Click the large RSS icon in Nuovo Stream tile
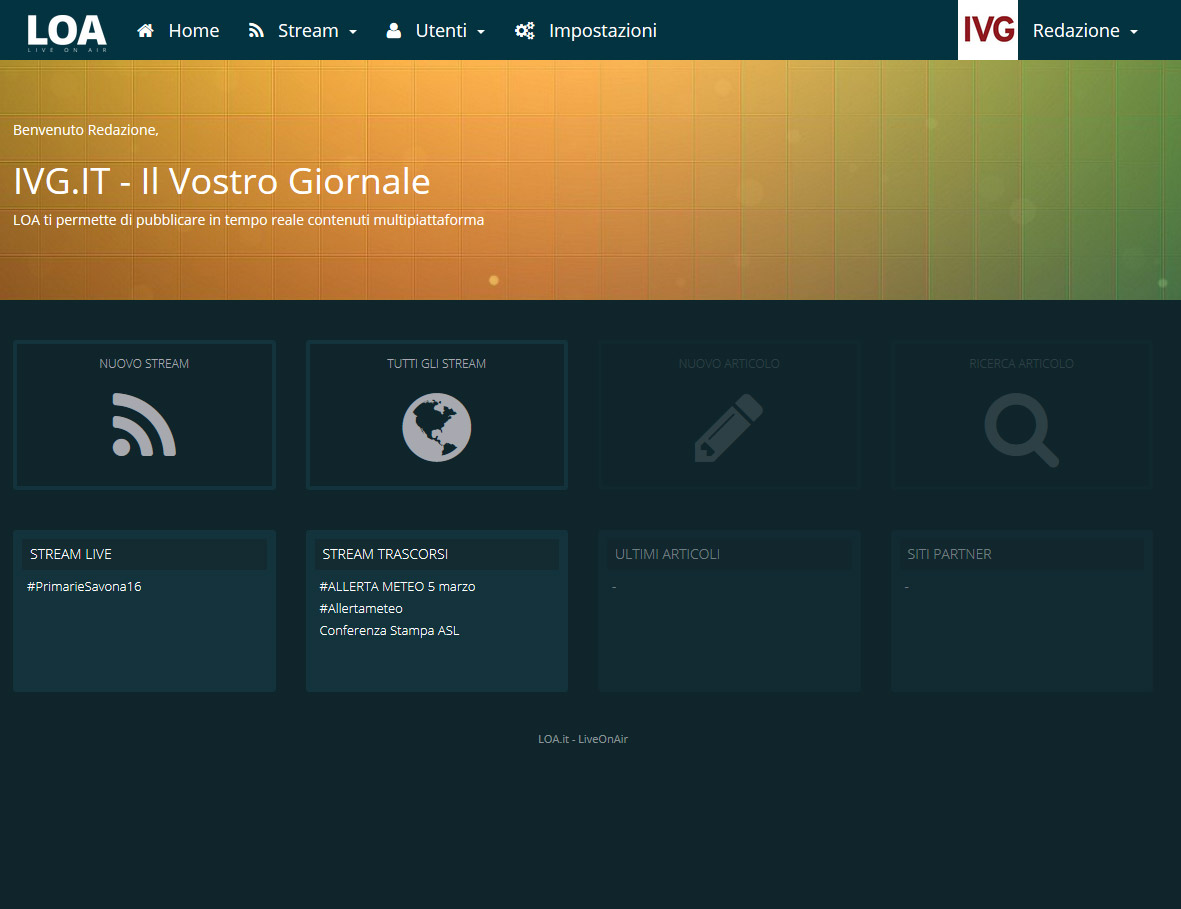This screenshot has height=909, width=1181. coord(144,425)
